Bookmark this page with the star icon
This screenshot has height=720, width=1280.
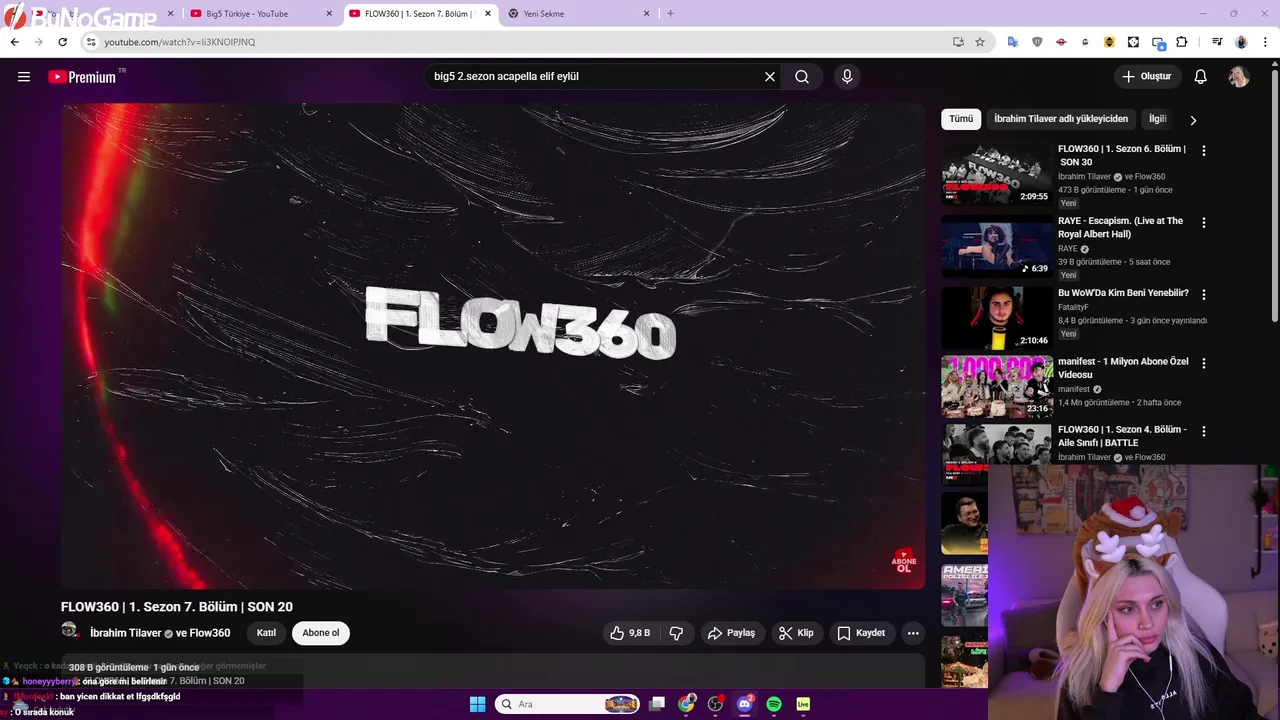coord(980,42)
